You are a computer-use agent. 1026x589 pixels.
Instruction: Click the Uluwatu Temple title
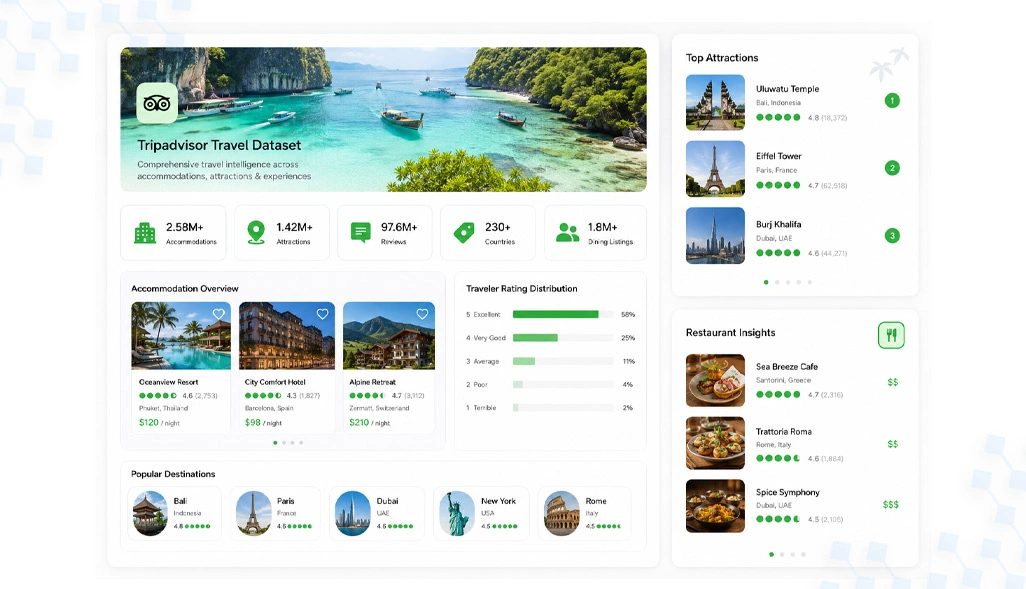787,89
